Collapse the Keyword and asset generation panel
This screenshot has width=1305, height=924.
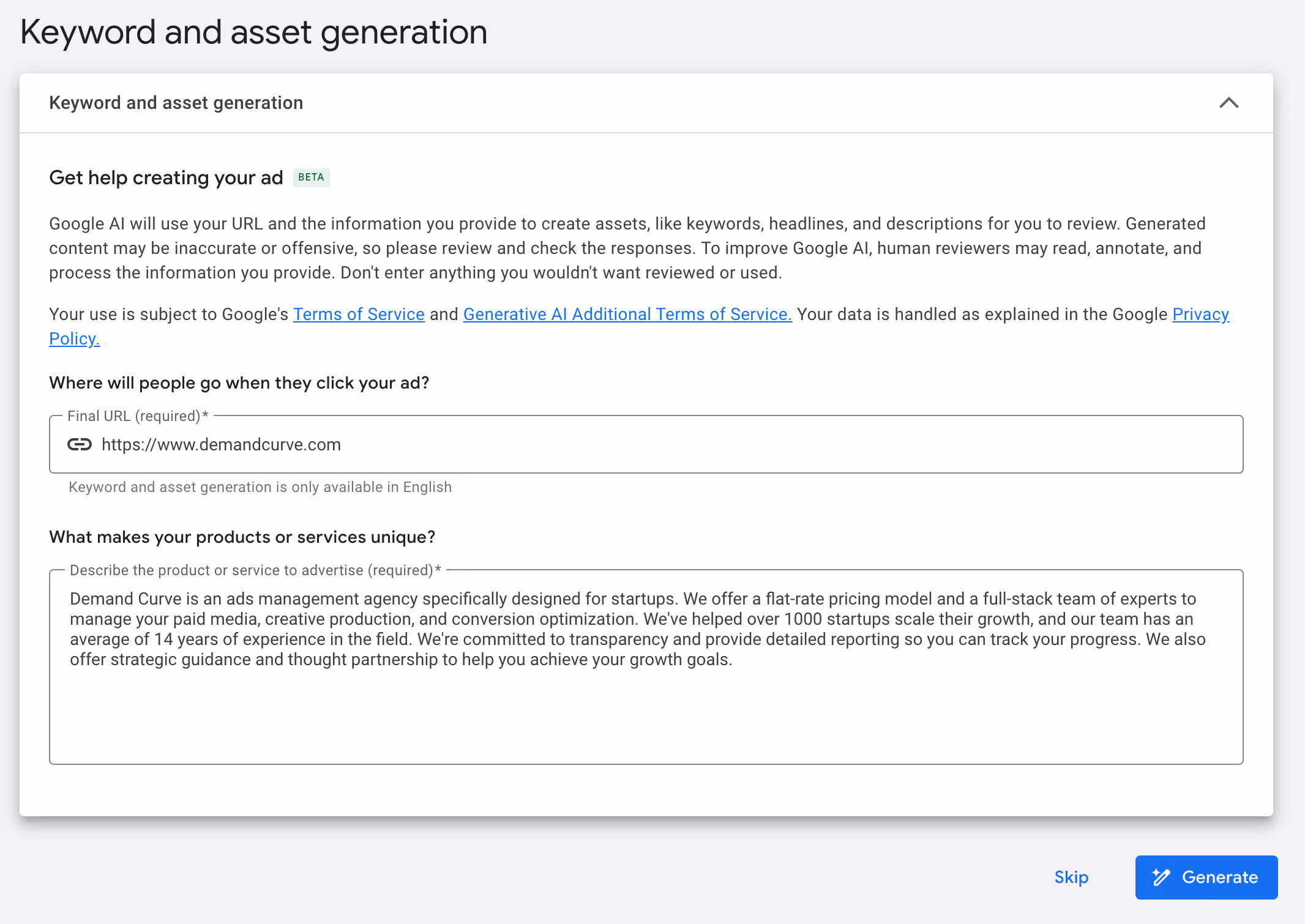[x=1228, y=103]
